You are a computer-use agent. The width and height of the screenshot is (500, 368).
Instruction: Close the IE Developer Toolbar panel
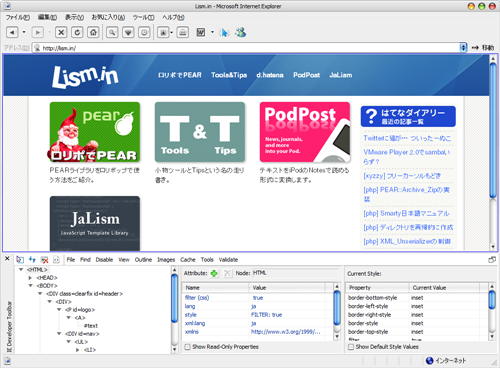tap(7, 259)
